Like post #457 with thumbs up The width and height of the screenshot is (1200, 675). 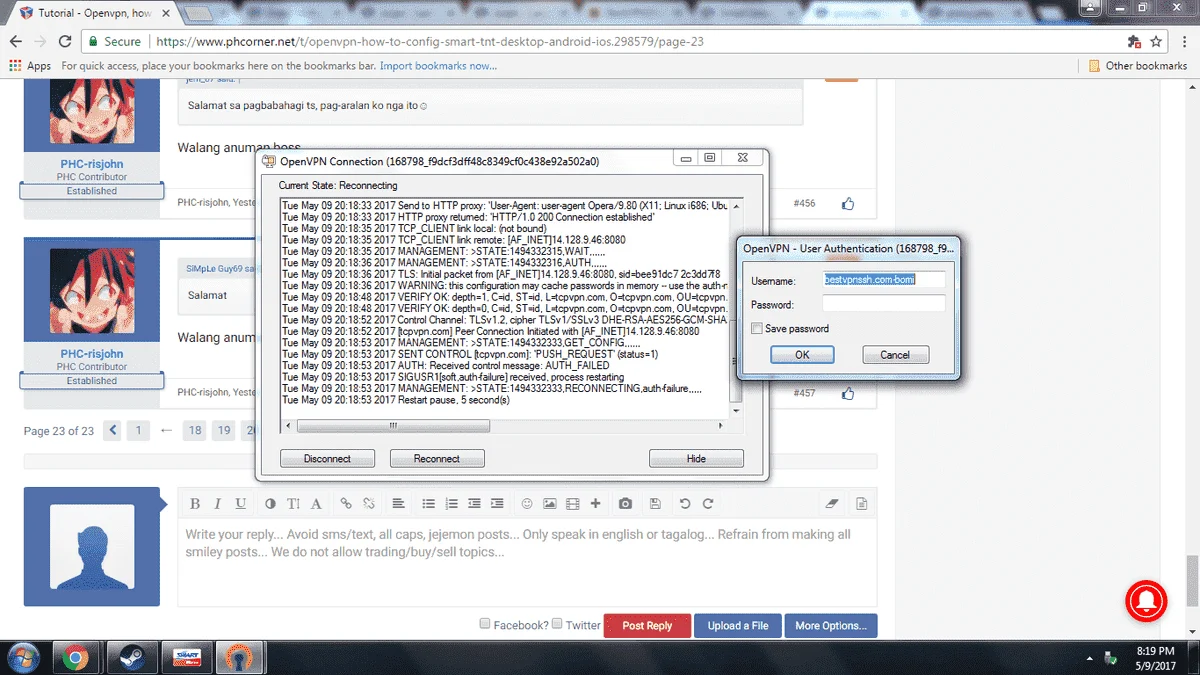click(848, 394)
